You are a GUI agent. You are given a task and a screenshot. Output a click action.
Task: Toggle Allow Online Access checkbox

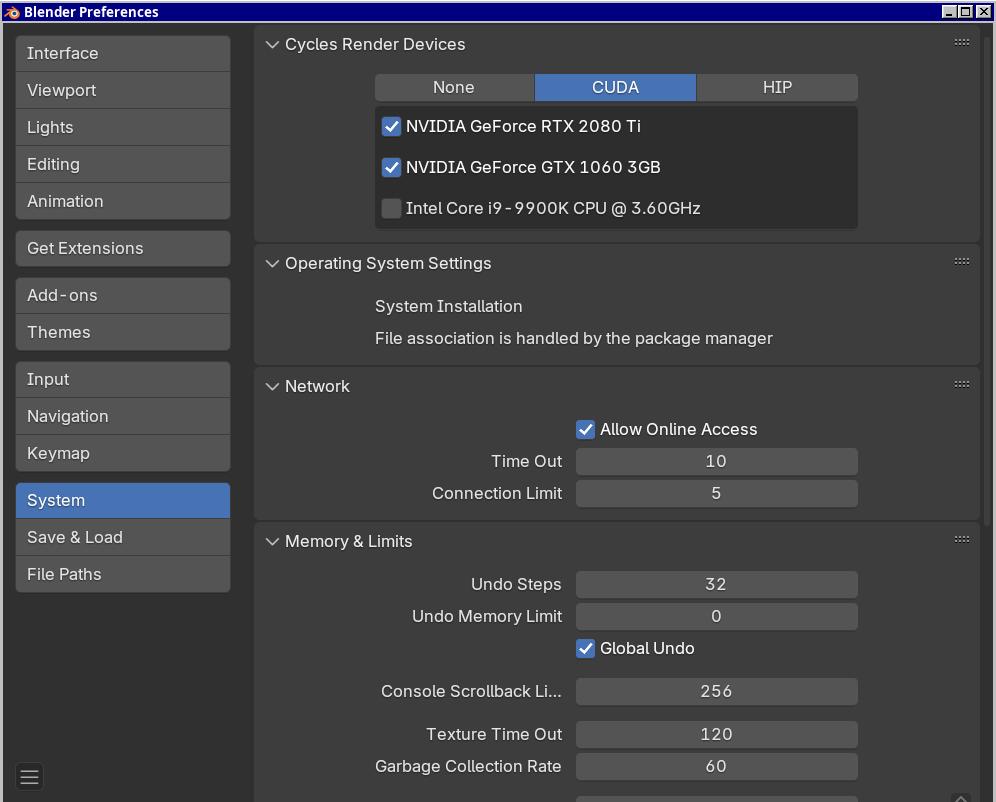[586, 430]
